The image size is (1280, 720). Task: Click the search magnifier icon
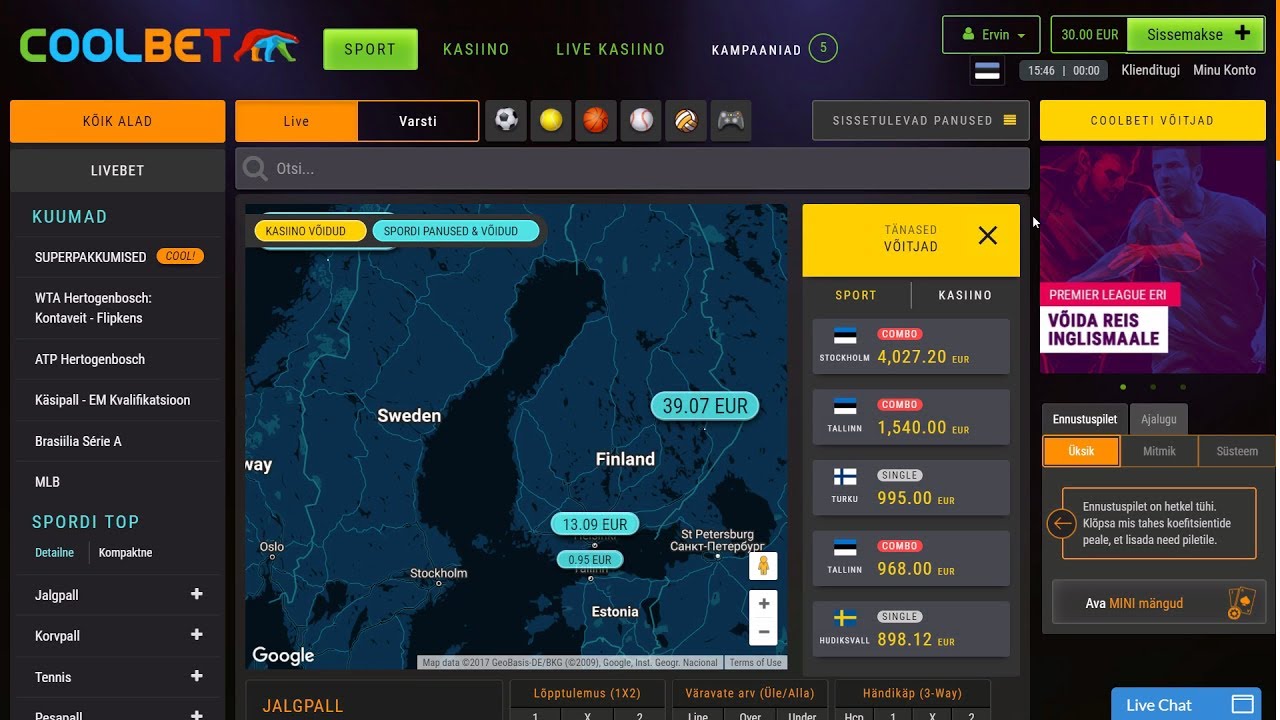pyautogui.click(x=255, y=169)
